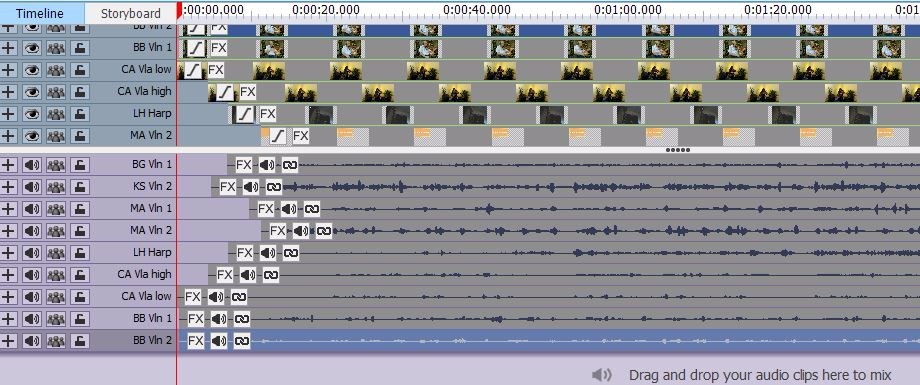The height and width of the screenshot is (385, 920).
Task: Click the panel splitter dots between track sections
Action: 678,150
